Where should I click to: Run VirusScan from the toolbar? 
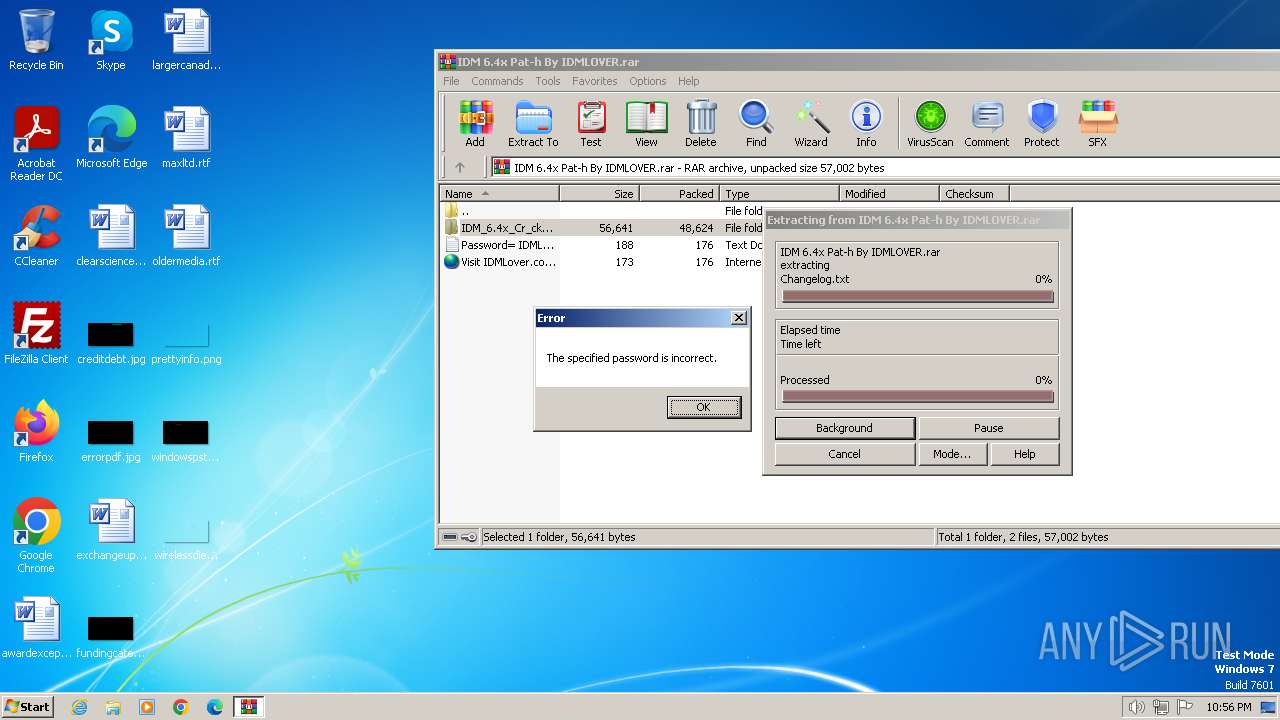click(930, 124)
